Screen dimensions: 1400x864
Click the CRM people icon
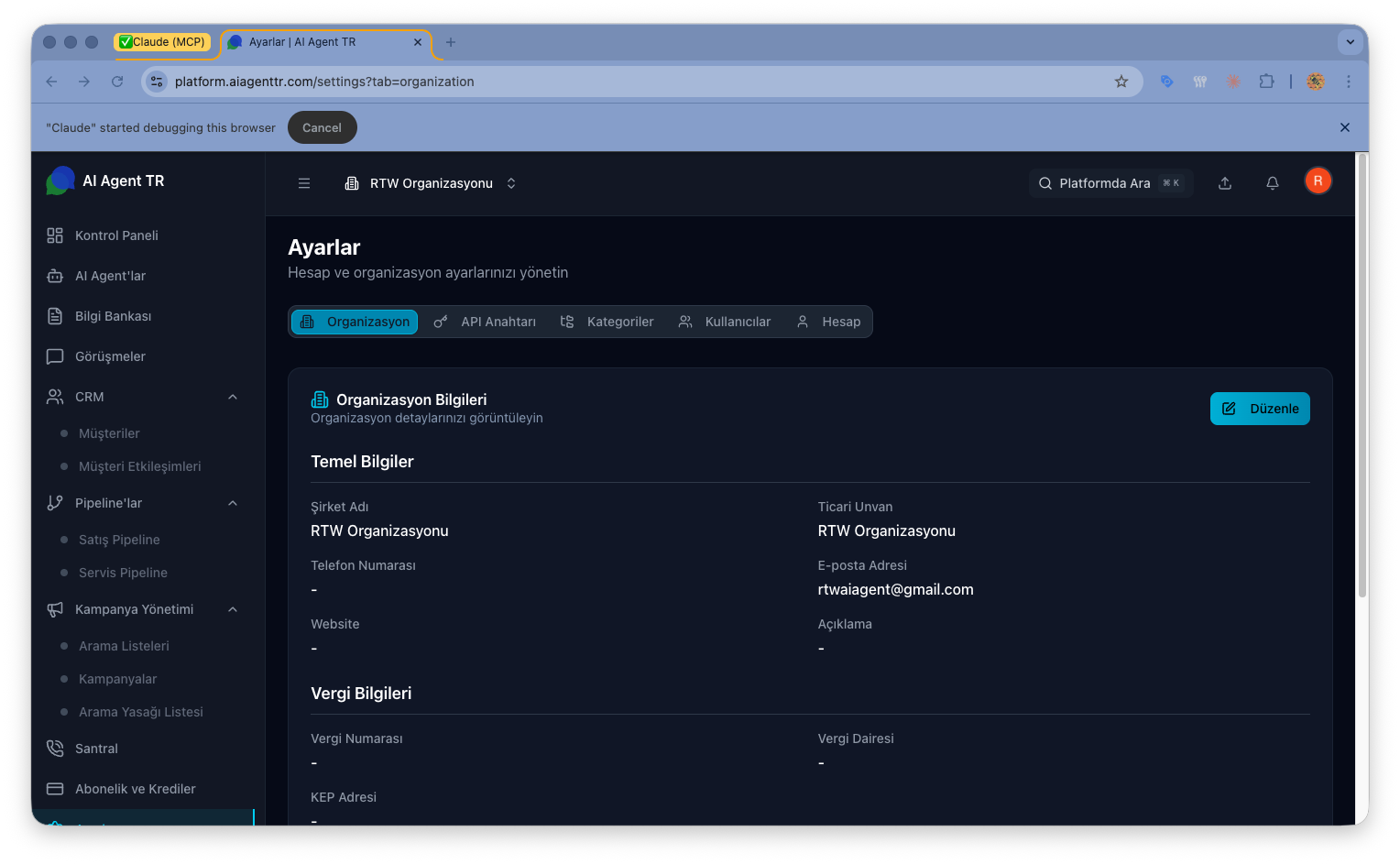point(55,397)
